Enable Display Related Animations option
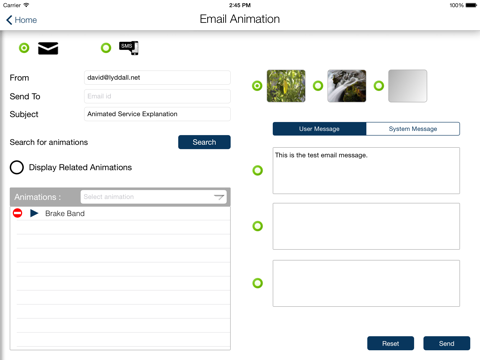480x360 pixels. click(17, 167)
